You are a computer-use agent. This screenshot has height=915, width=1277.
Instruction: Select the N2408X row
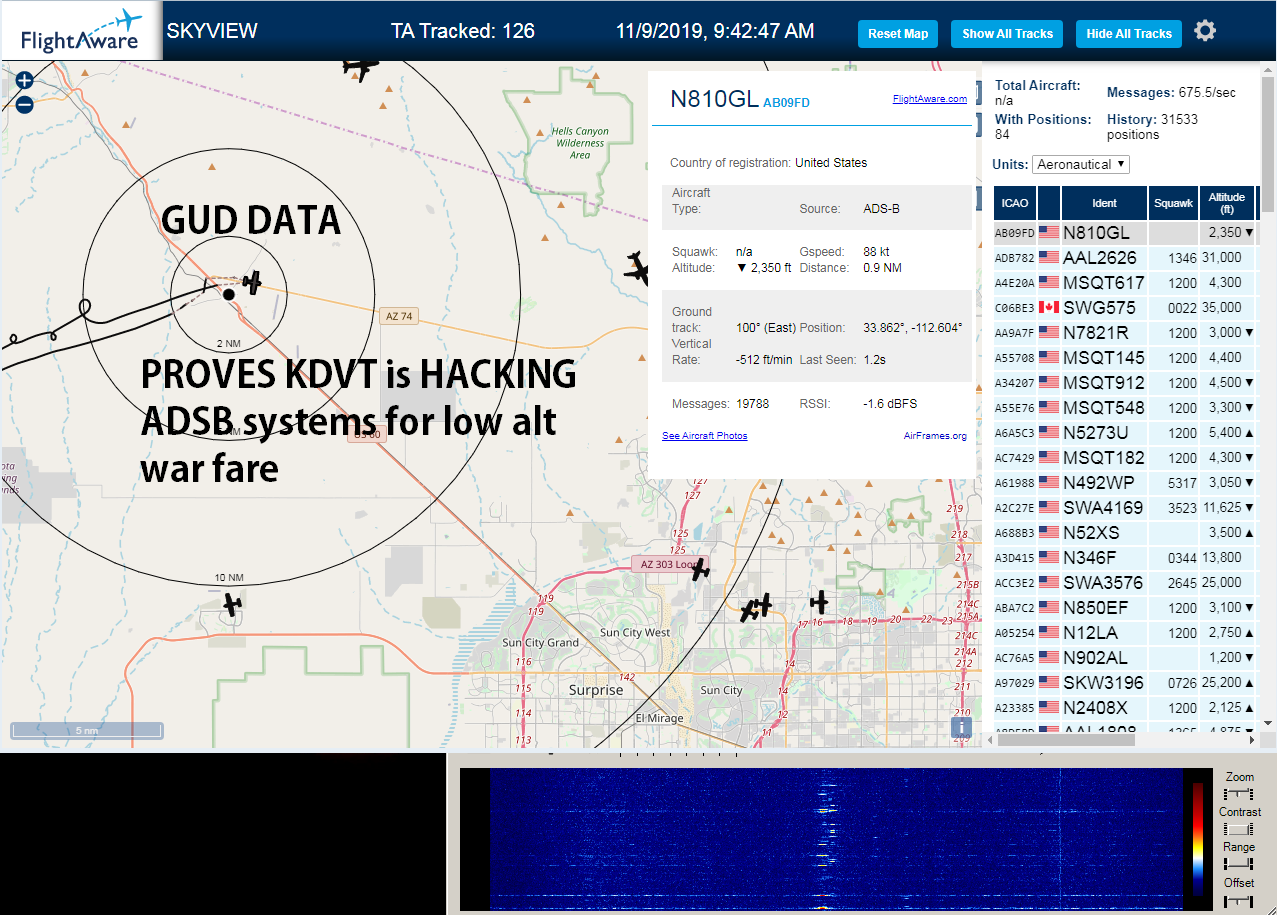pyautogui.click(x=1125, y=708)
